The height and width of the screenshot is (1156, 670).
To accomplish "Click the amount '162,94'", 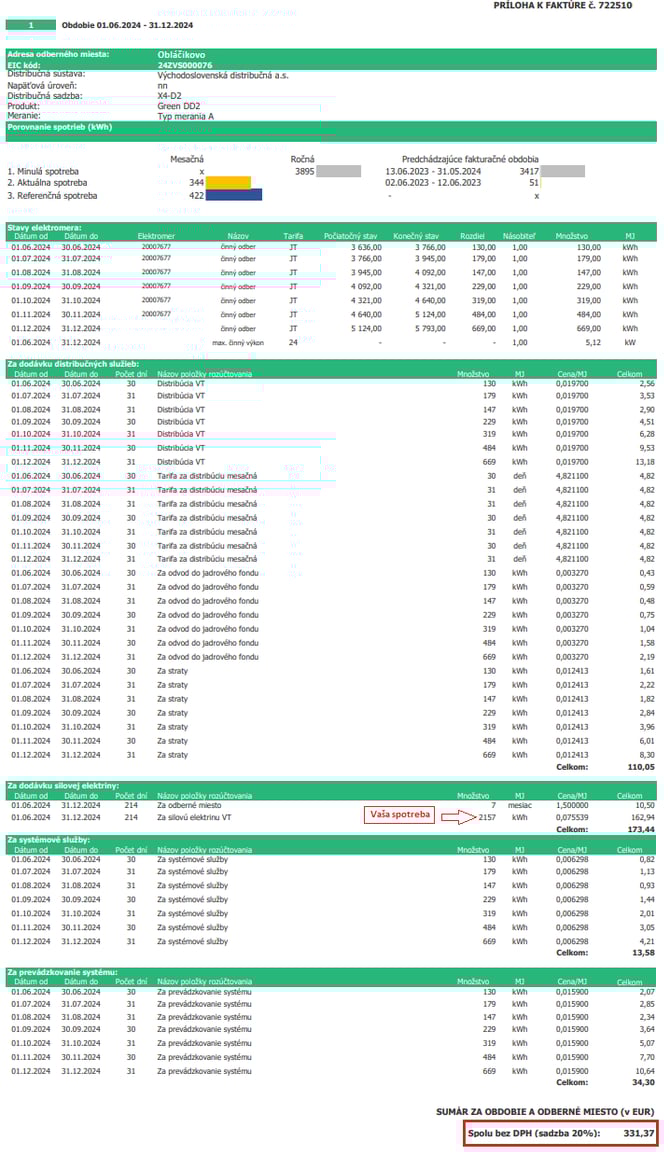I will tap(643, 818).
